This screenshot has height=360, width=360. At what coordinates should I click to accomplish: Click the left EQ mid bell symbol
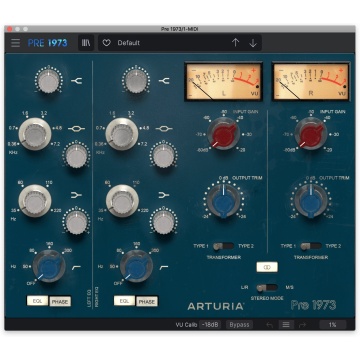pyautogui.click(x=76, y=129)
